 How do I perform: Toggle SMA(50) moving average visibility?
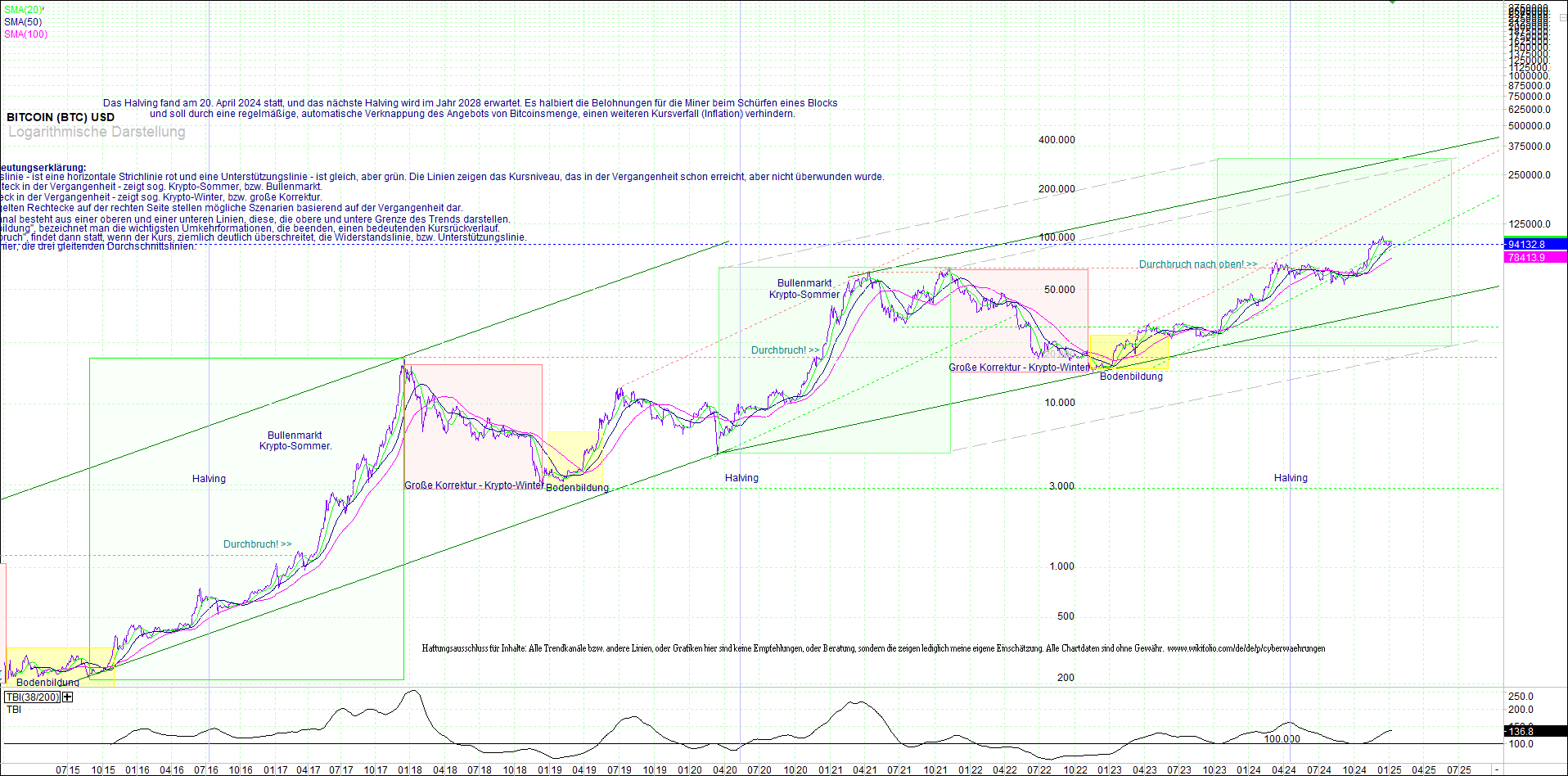tap(22, 23)
